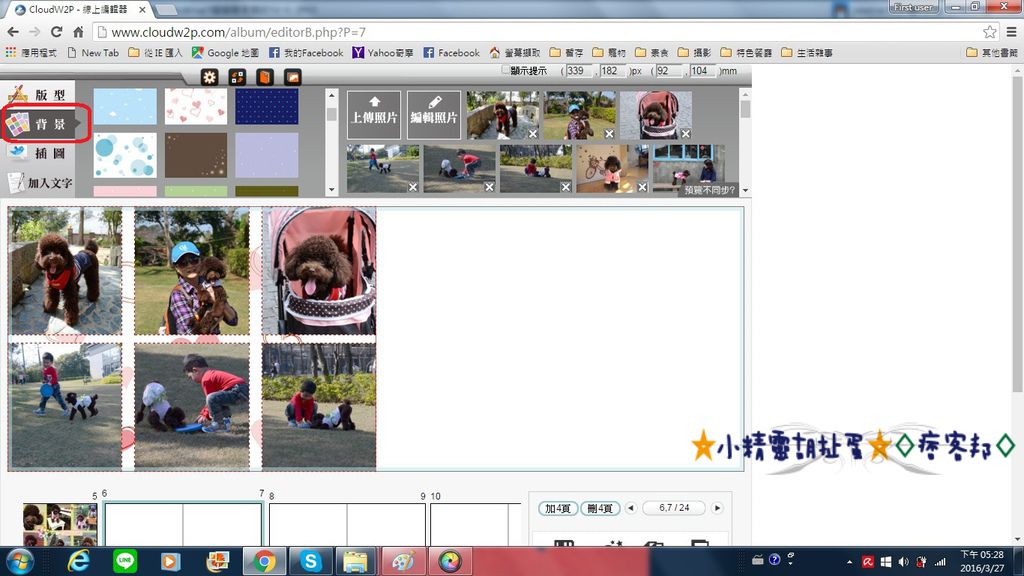The image size is (1024, 576).
Task: Choose the light blue cloud background
Action: coord(125,106)
